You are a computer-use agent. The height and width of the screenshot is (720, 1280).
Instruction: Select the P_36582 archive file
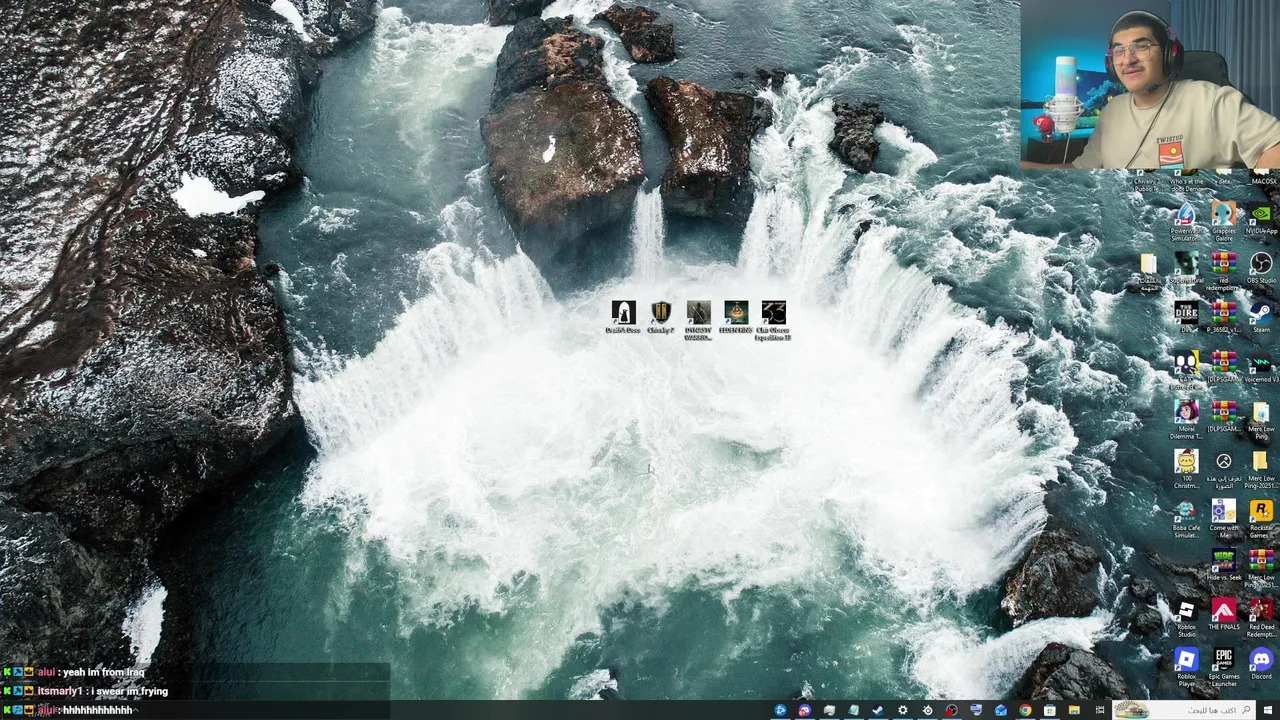(x=1224, y=317)
